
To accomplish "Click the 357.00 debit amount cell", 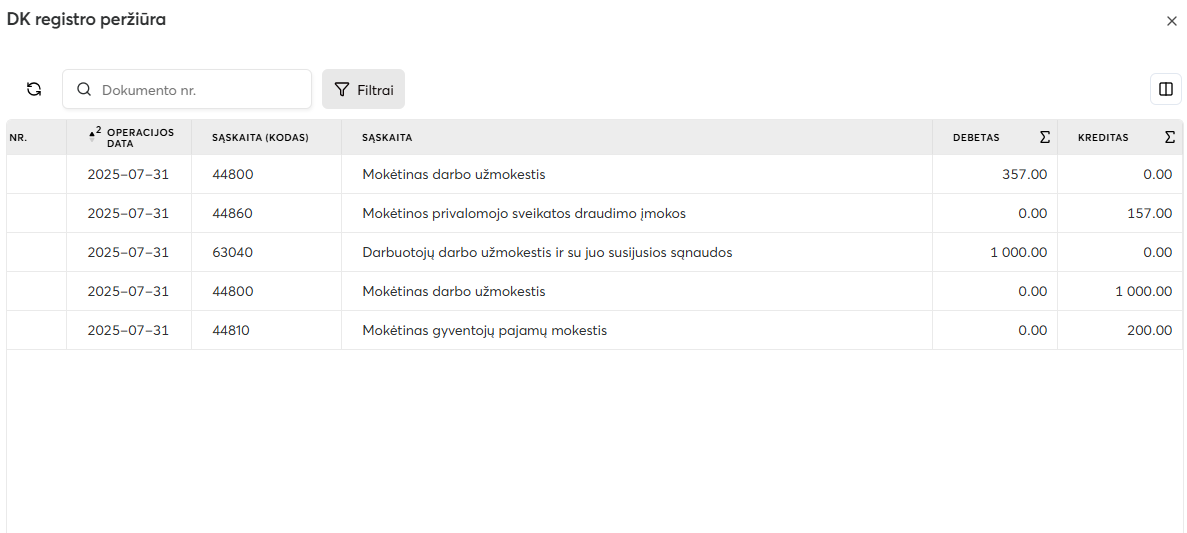I will point(1024,174).
